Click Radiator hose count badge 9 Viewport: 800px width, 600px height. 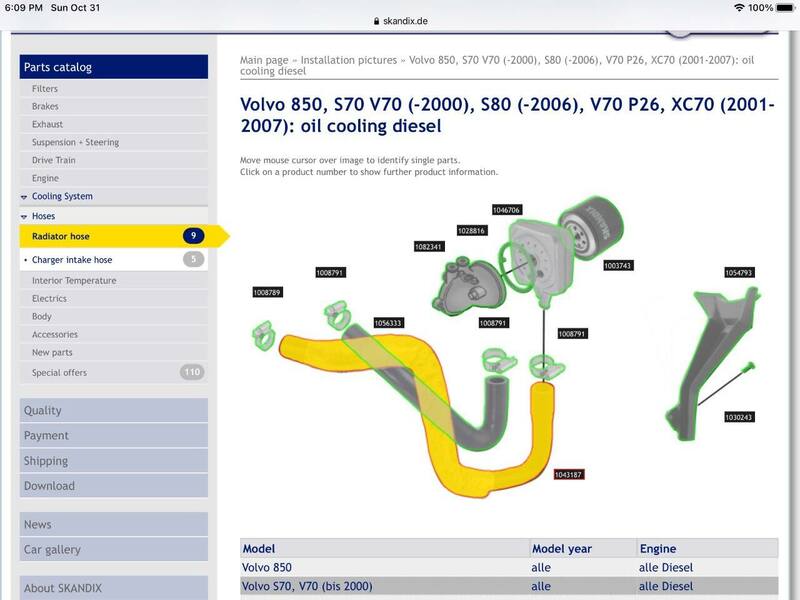(x=193, y=235)
